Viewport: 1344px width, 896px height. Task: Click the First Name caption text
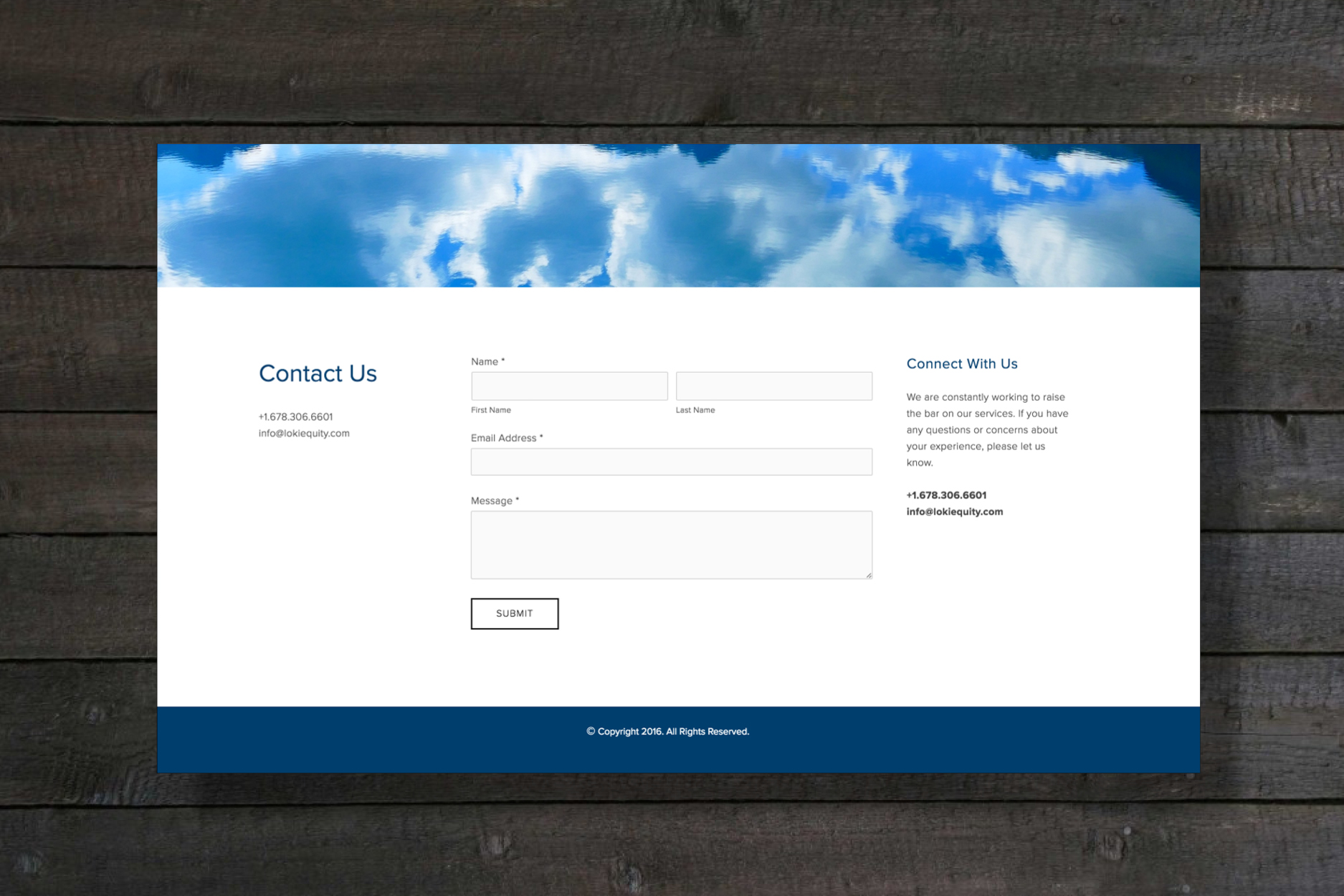(491, 410)
